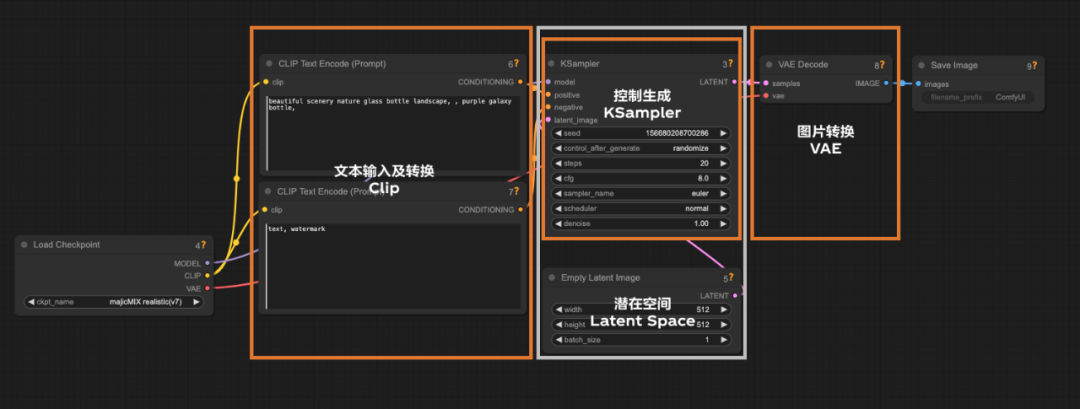The height and width of the screenshot is (409, 1080).
Task: Click the positive prompt text box 'beautiful scenery'
Action: point(393,133)
